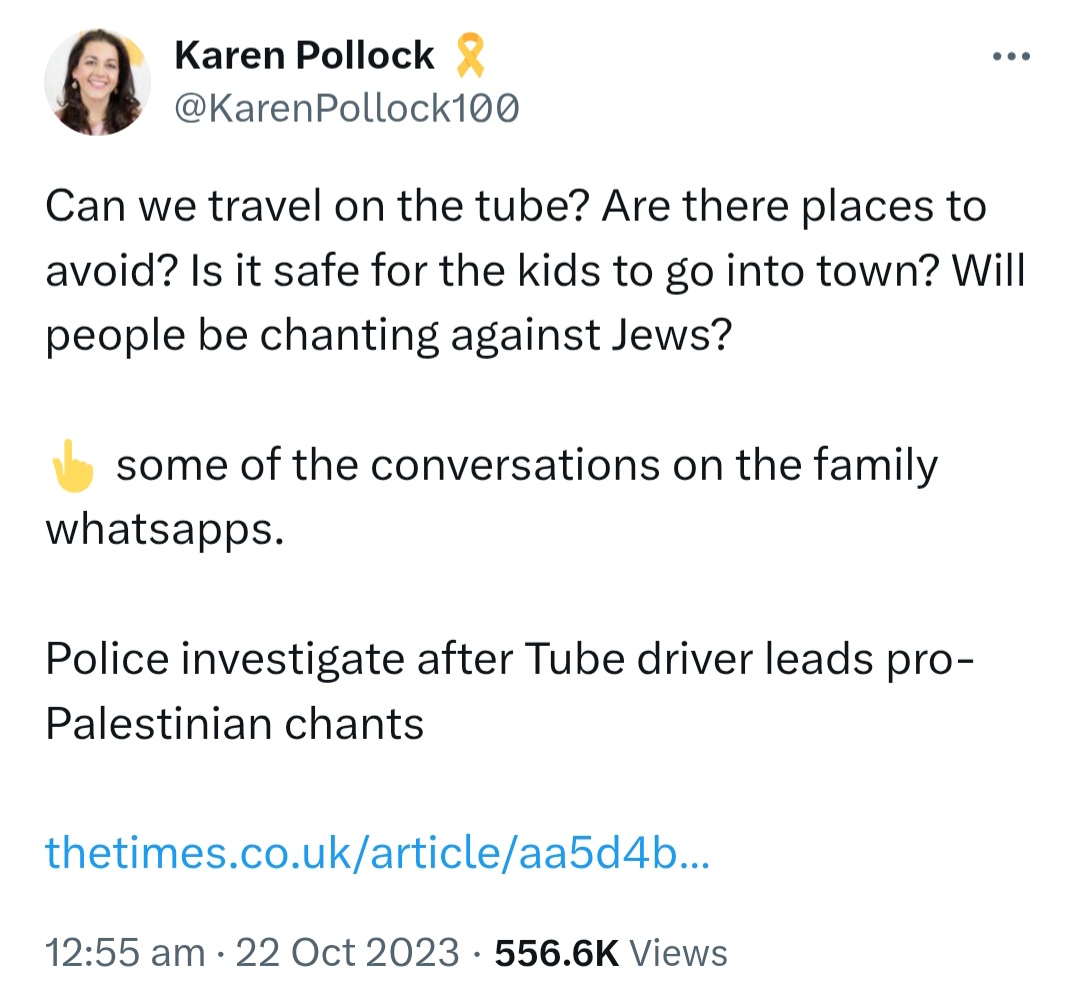The width and height of the screenshot is (1080, 1000).
Task: Click the 556.6K view count
Action: tap(557, 952)
